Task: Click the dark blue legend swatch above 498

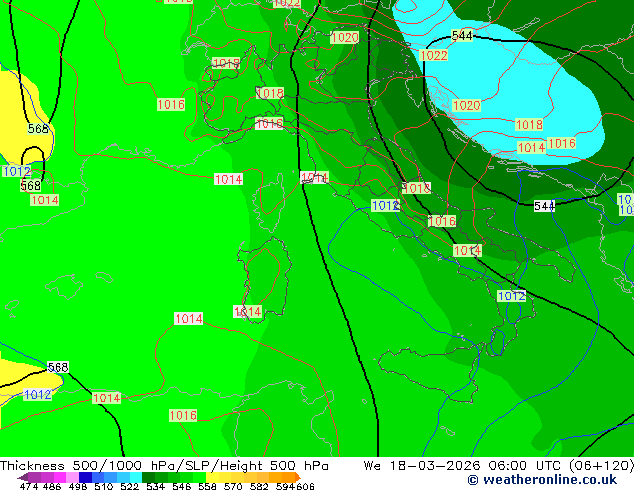Action: 85,477
